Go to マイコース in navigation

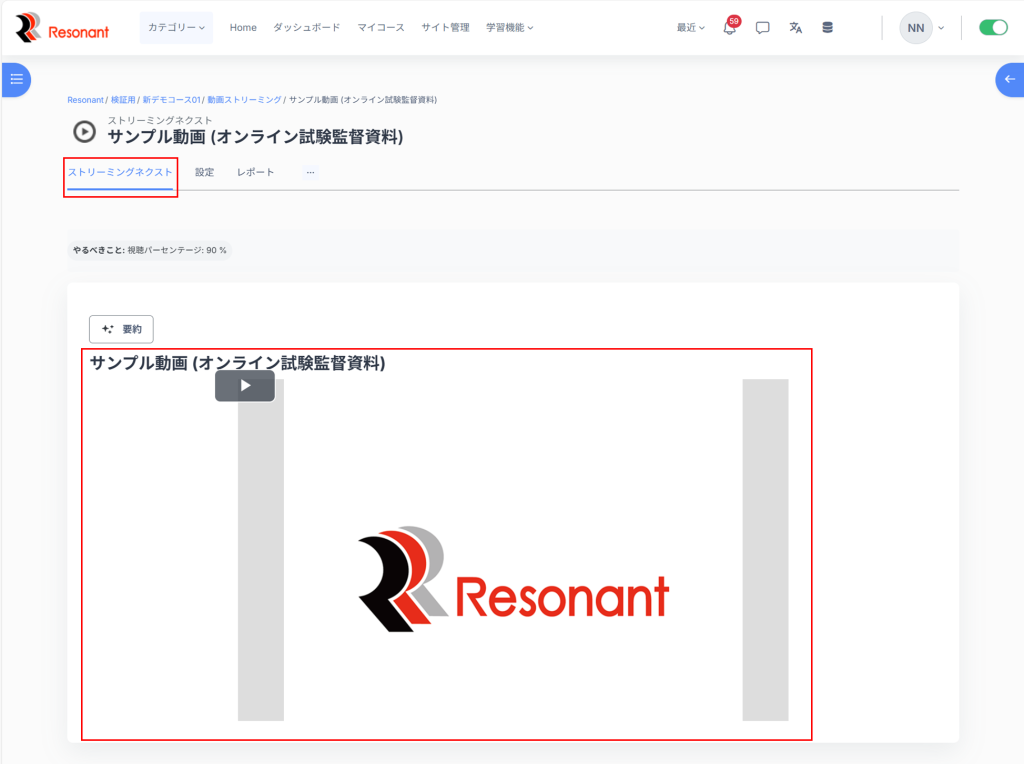pyautogui.click(x=381, y=28)
